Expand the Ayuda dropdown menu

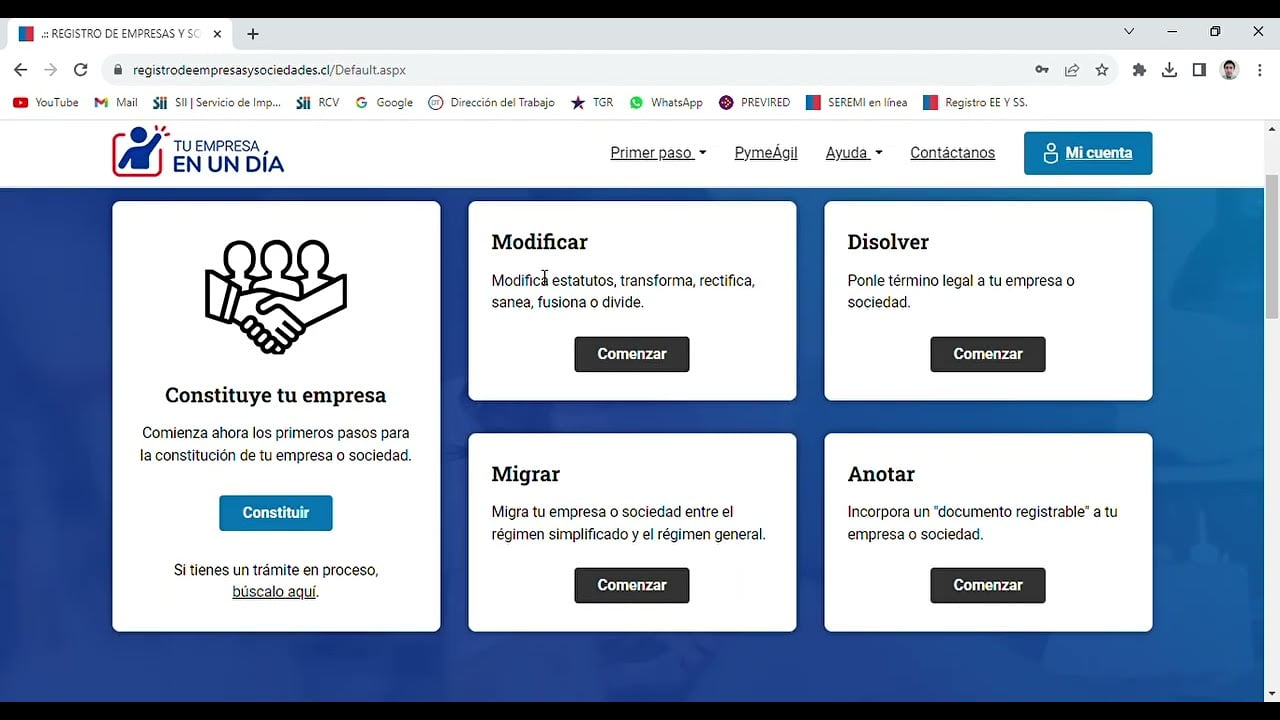(853, 153)
